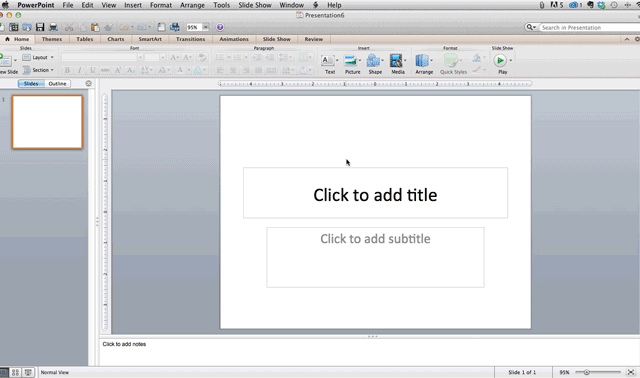This screenshot has width=640, height=378.
Task: Click the Undo arrow icon
Action: (x=124, y=27)
